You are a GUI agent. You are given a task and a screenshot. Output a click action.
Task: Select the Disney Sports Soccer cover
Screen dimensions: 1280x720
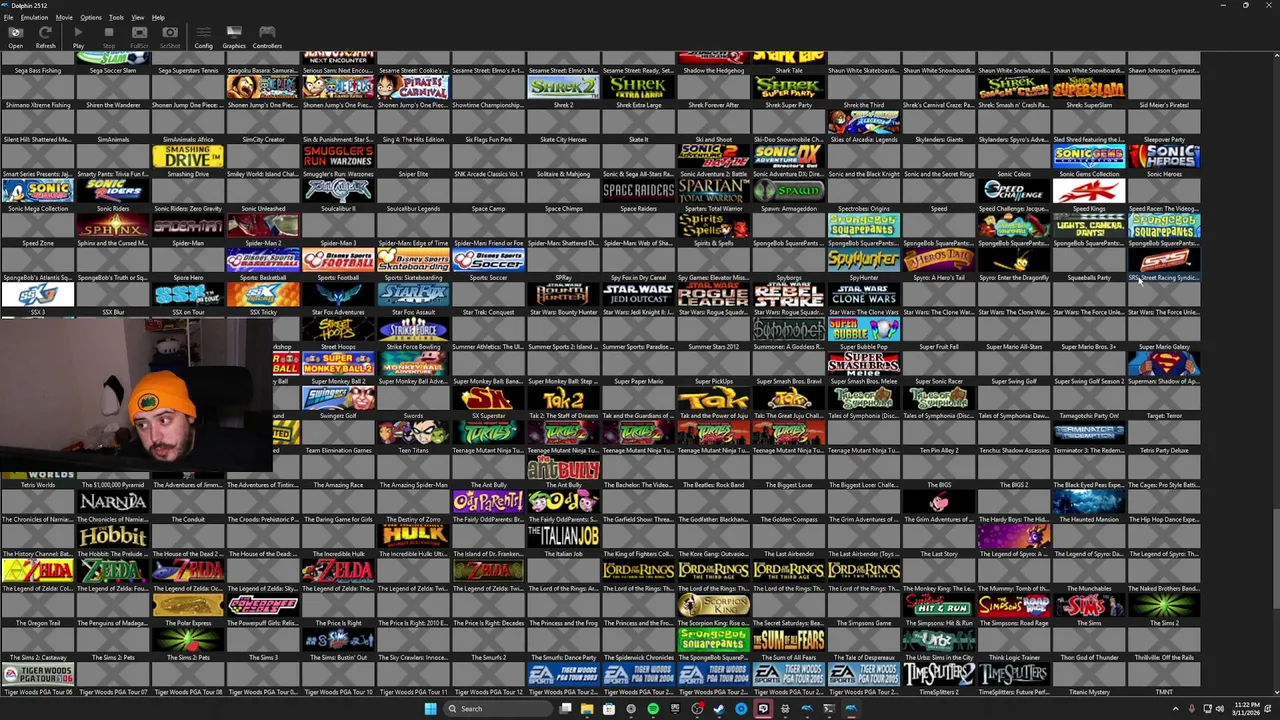pos(488,260)
